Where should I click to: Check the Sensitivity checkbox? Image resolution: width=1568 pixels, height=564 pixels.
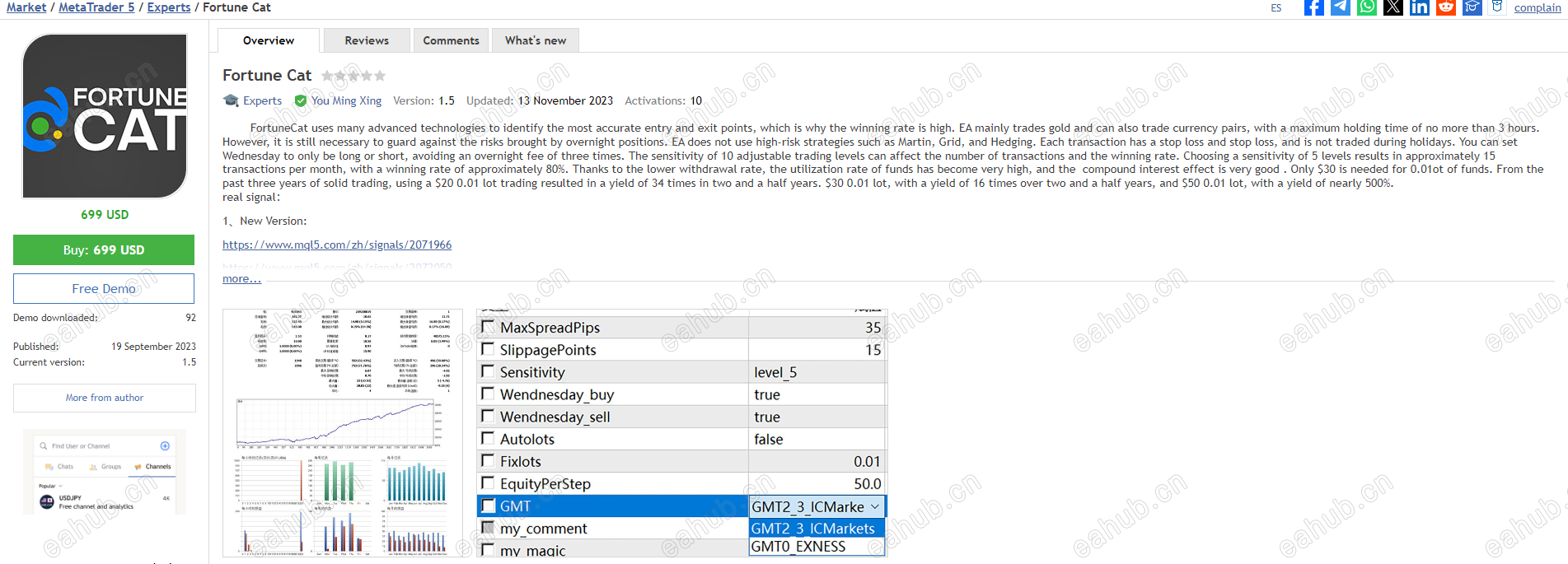click(x=488, y=371)
